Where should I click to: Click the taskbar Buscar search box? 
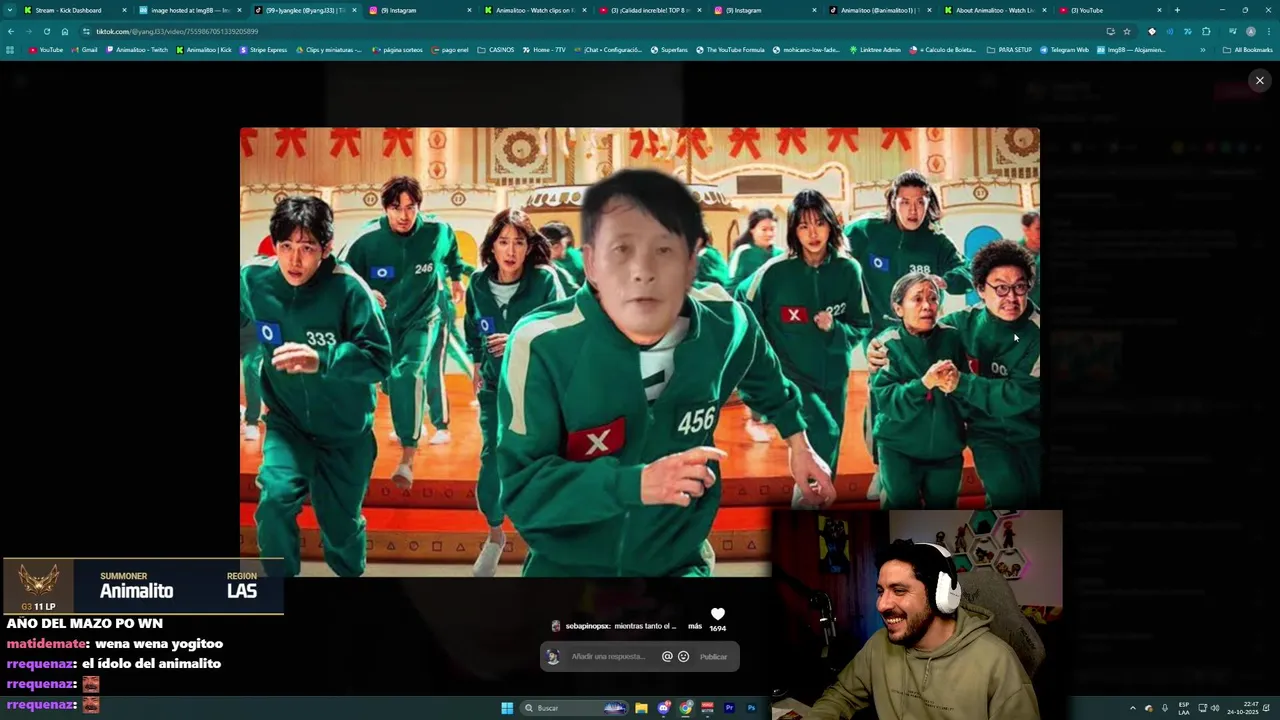575,708
